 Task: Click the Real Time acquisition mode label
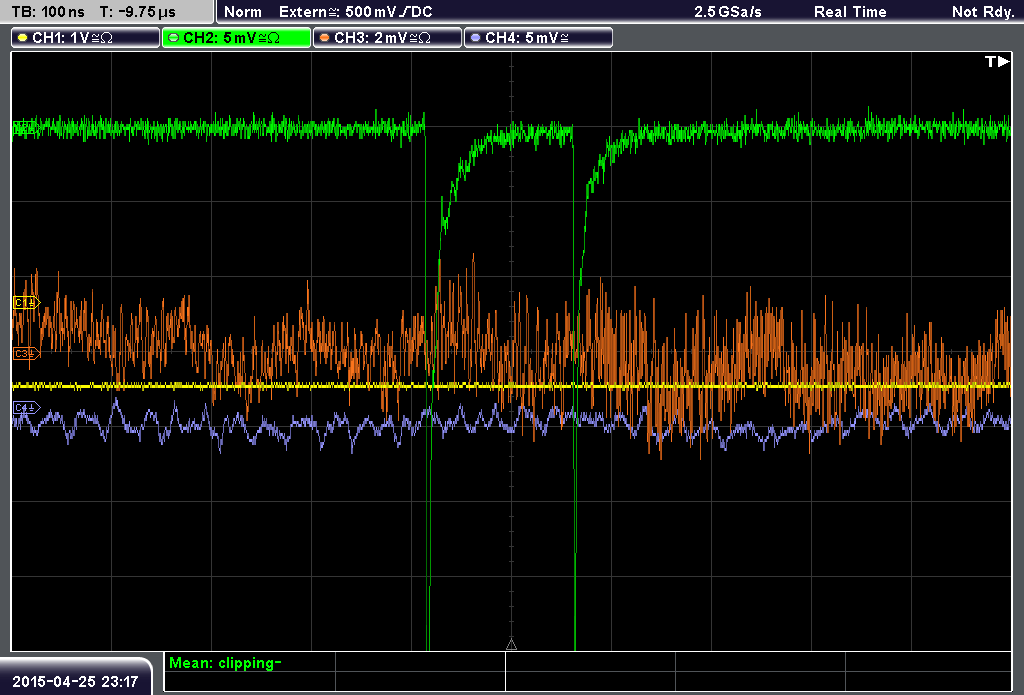850,12
